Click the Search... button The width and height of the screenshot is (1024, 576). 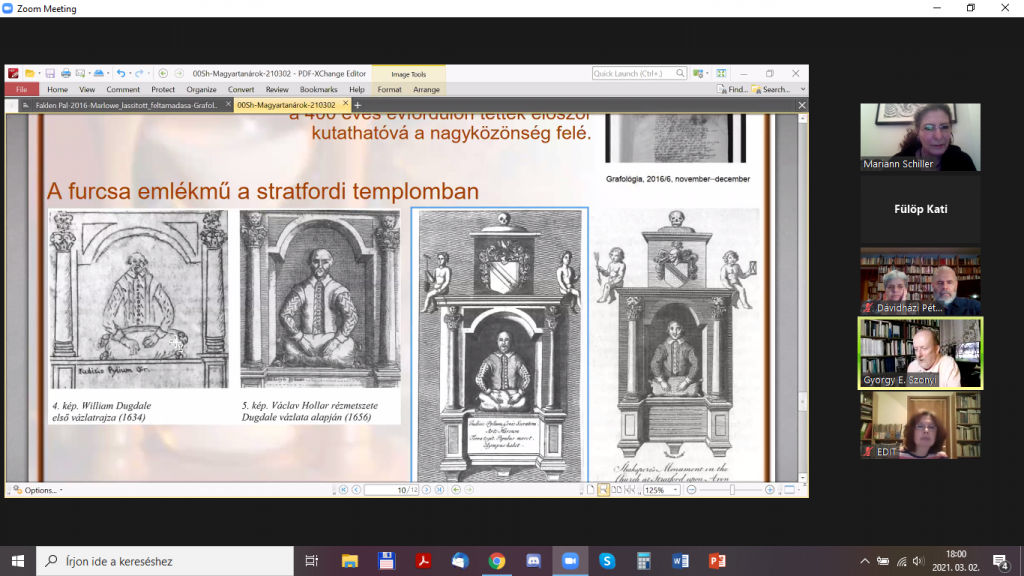coord(771,89)
